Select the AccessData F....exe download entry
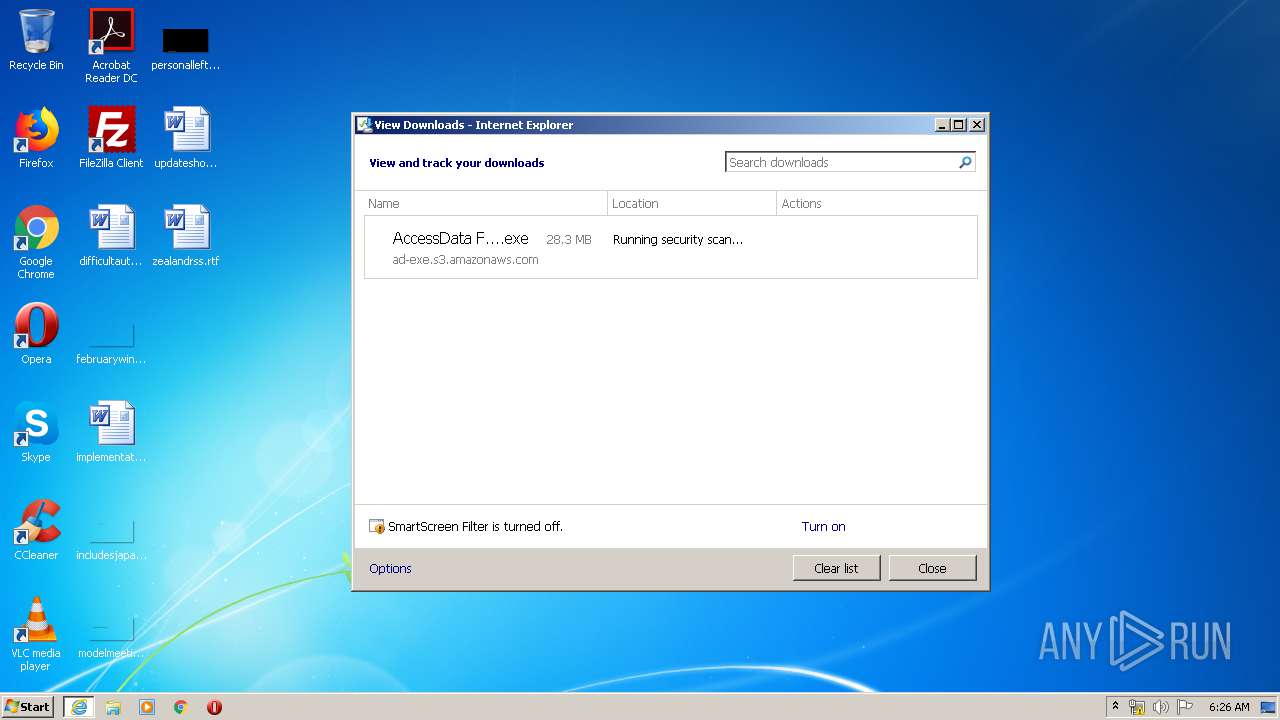The width and height of the screenshot is (1280, 720). pyautogui.click(x=671, y=247)
